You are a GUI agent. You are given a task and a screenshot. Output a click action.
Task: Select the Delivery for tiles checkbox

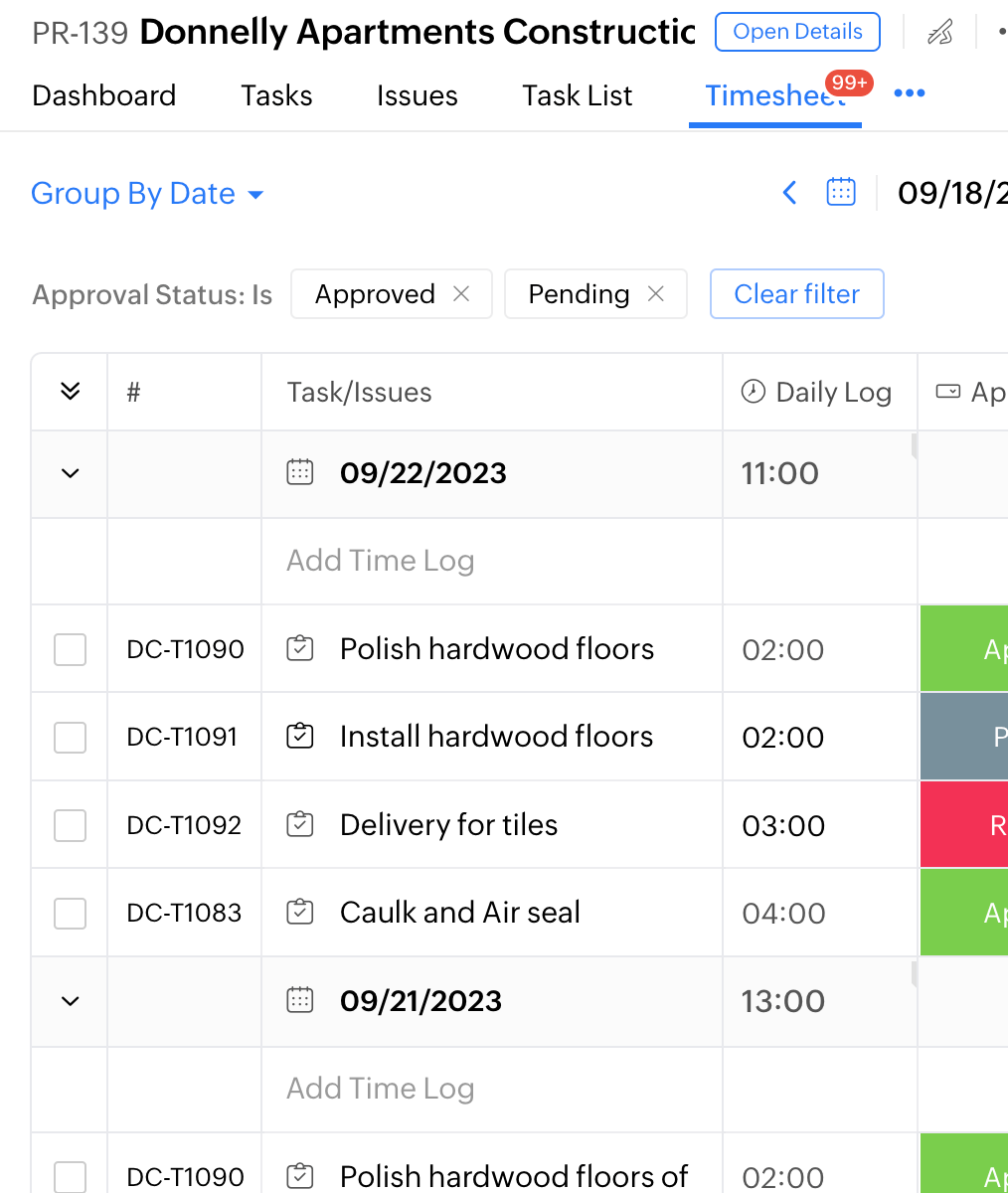tap(70, 825)
